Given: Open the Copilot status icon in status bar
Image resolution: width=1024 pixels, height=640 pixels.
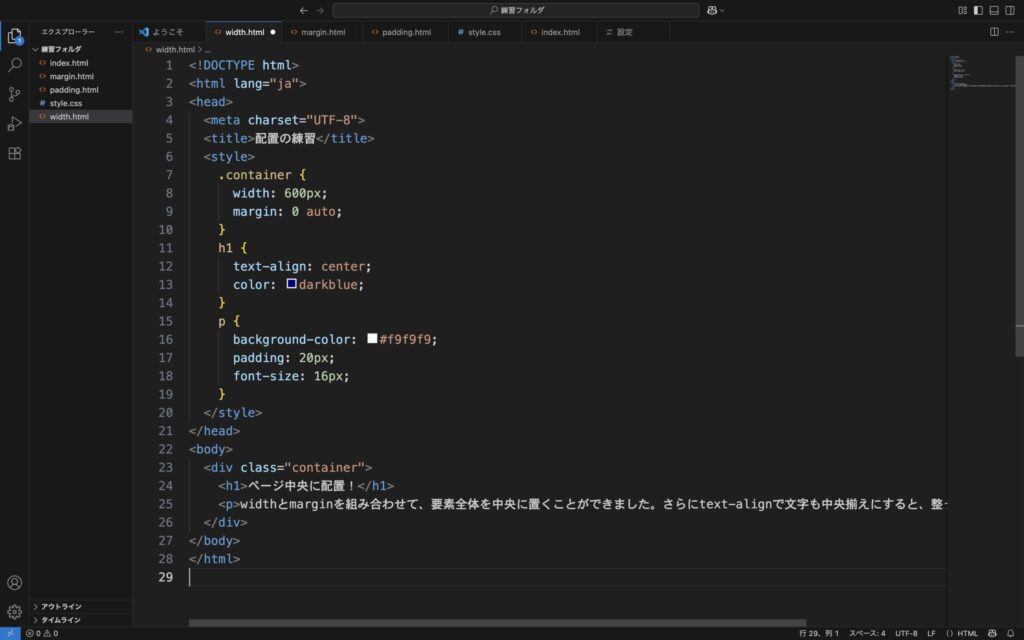Looking at the screenshot, I should pos(992,633).
